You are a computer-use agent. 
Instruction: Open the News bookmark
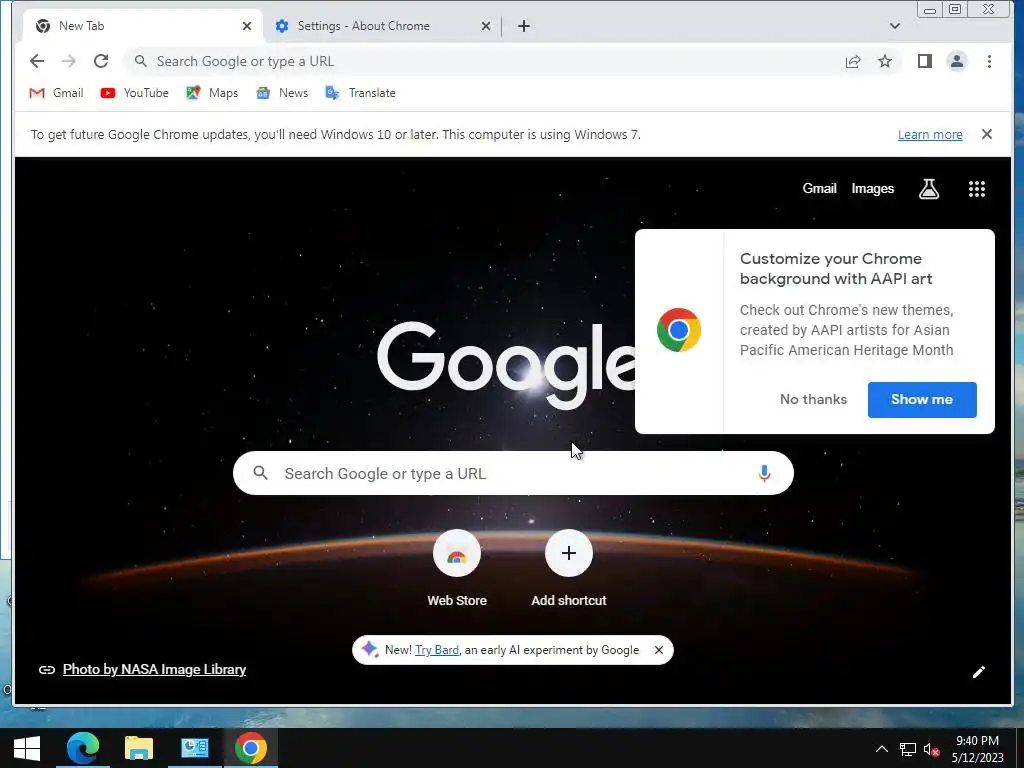pyautogui.click(x=282, y=93)
